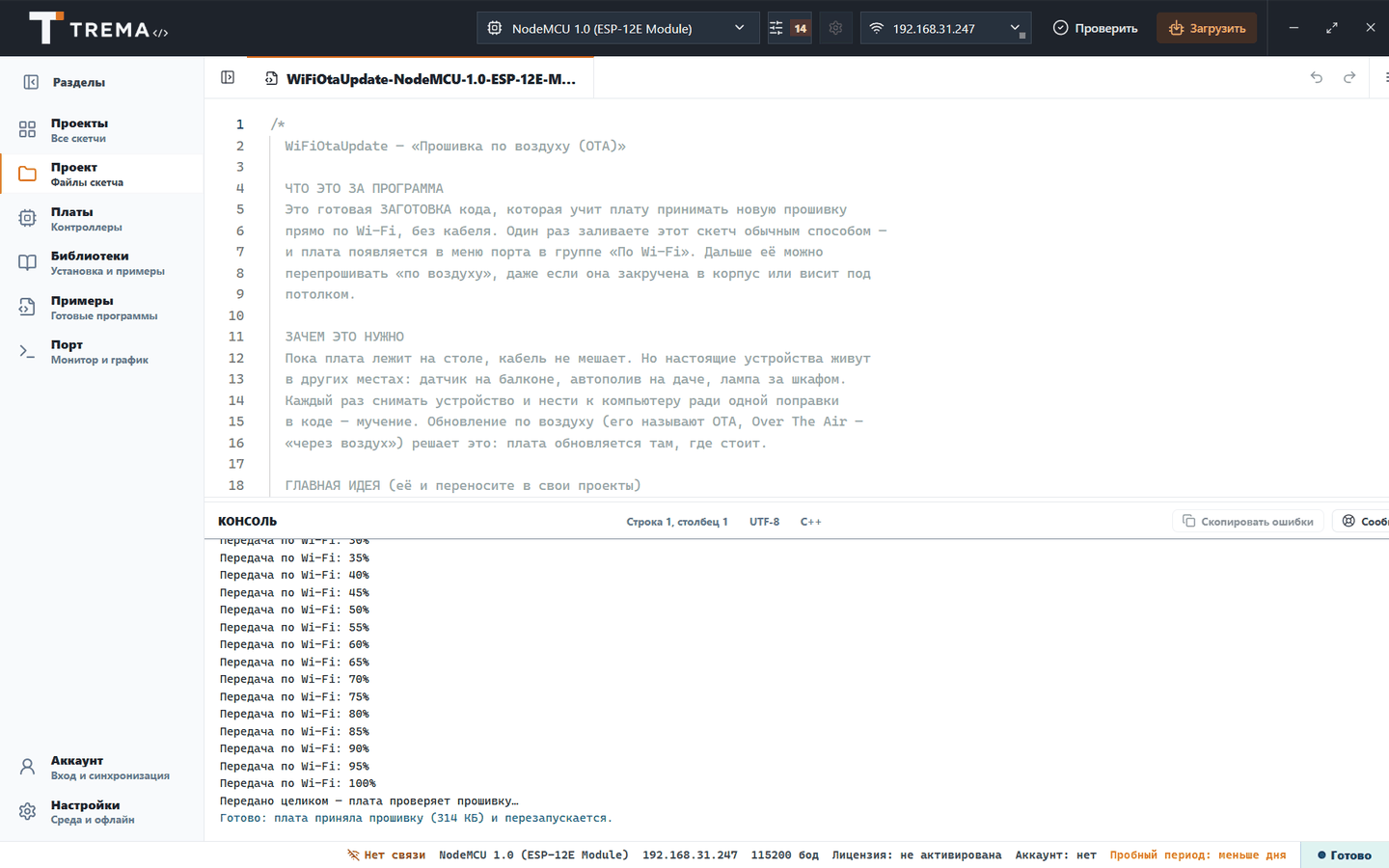The width and height of the screenshot is (1389, 868).
Task: Open Библиотеки book icon section
Action: point(101,263)
